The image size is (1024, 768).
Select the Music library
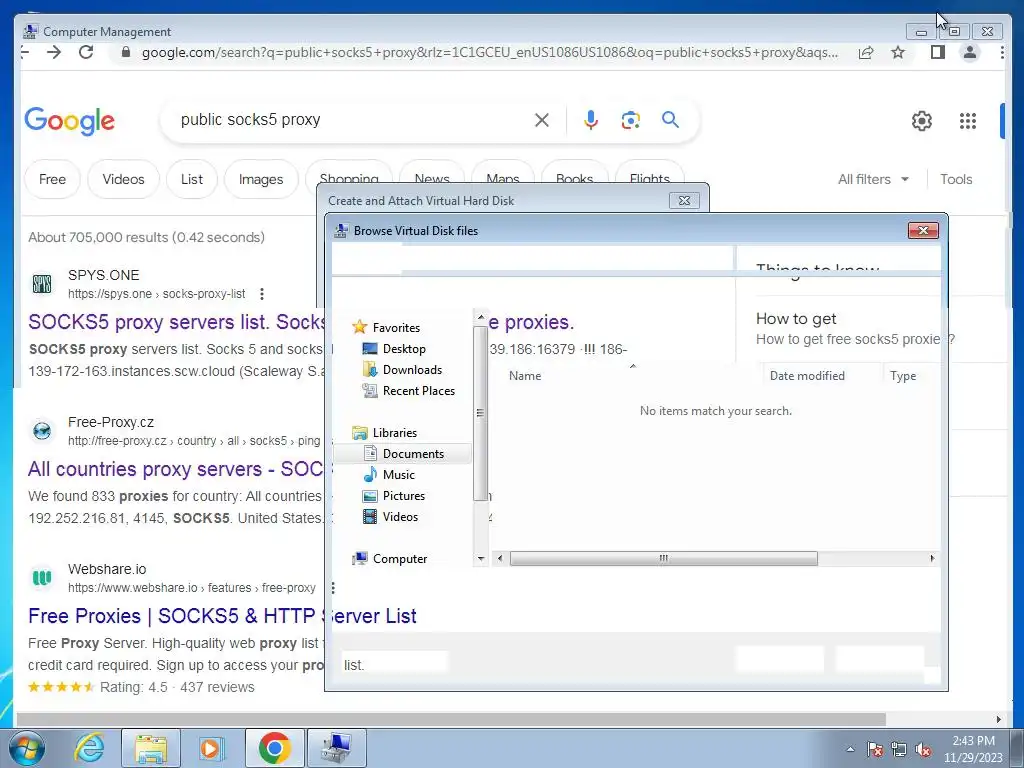coord(398,474)
